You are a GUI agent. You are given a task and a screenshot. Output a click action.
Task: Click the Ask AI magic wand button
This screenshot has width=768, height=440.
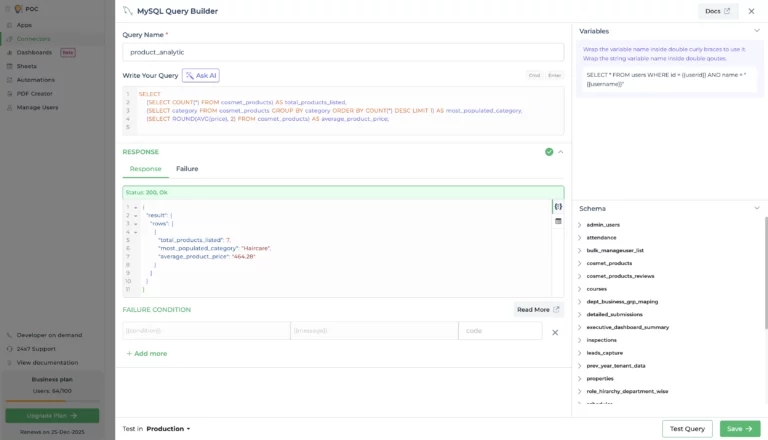[x=200, y=75]
